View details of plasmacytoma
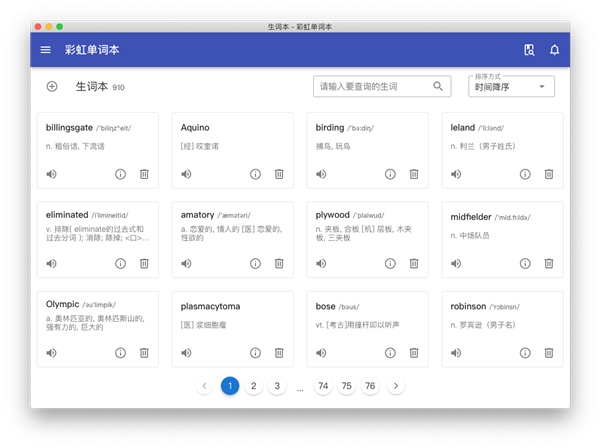Image resolution: width=600 pixels, height=448 pixels. click(x=255, y=353)
